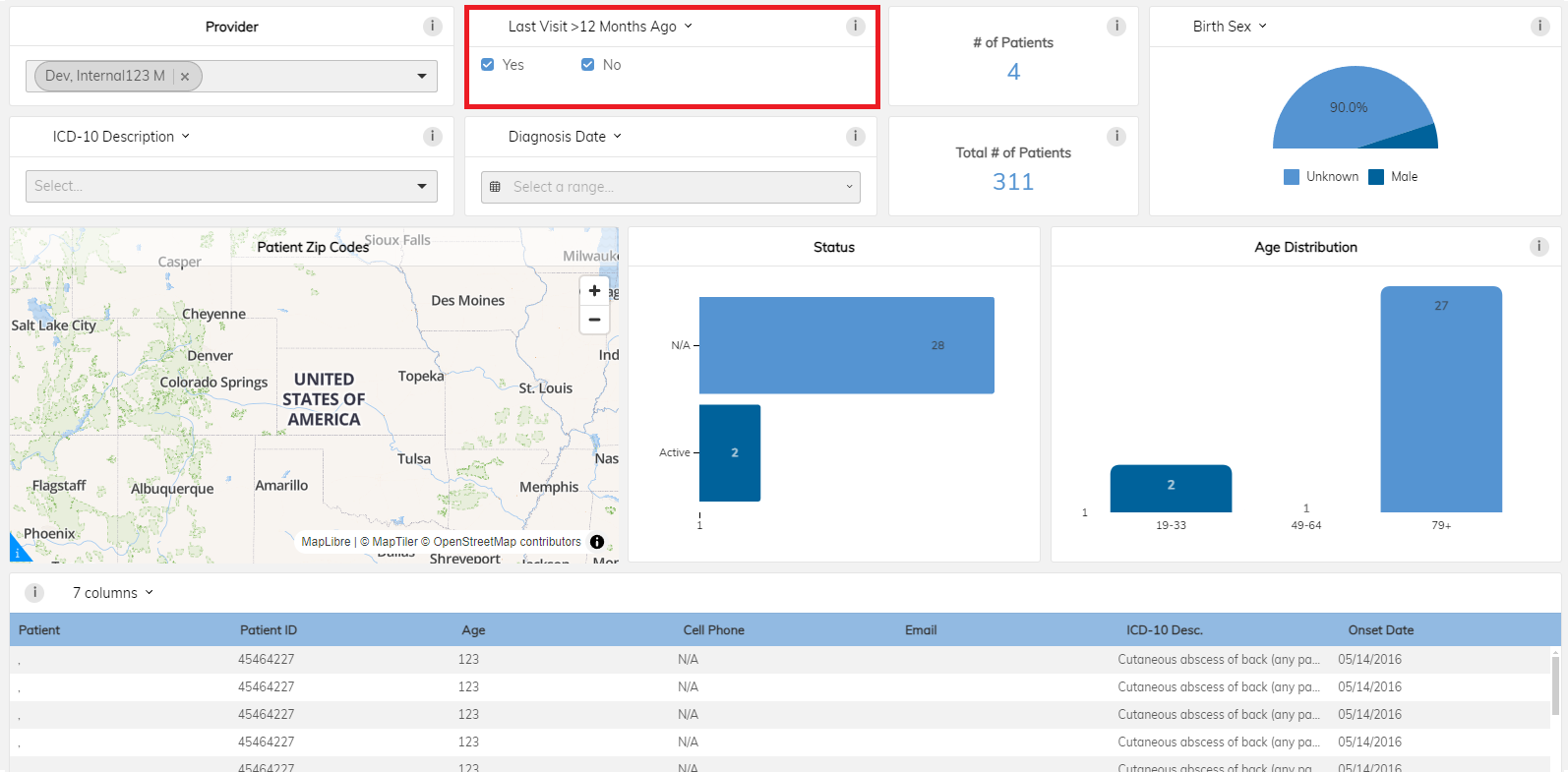
Task: Select the 79+ age bar
Action: click(x=1441, y=399)
